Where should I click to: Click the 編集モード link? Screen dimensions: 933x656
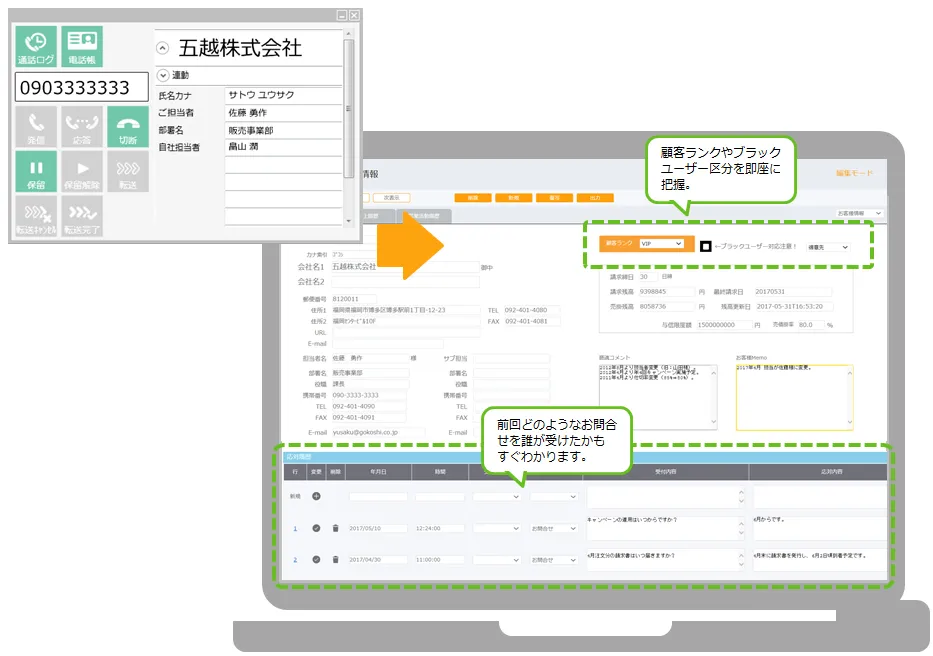click(x=854, y=173)
